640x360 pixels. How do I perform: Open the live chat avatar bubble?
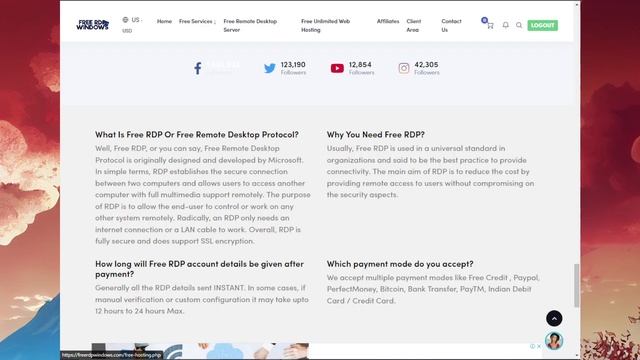554,341
